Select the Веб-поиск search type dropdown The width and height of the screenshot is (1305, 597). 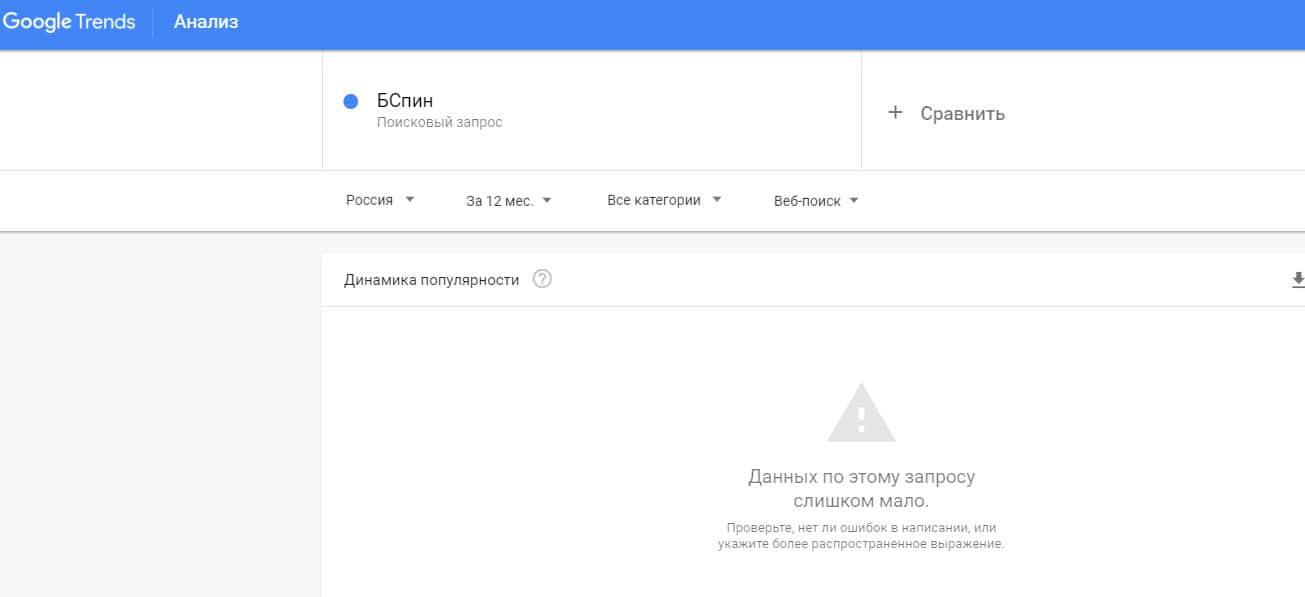point(808,200)
